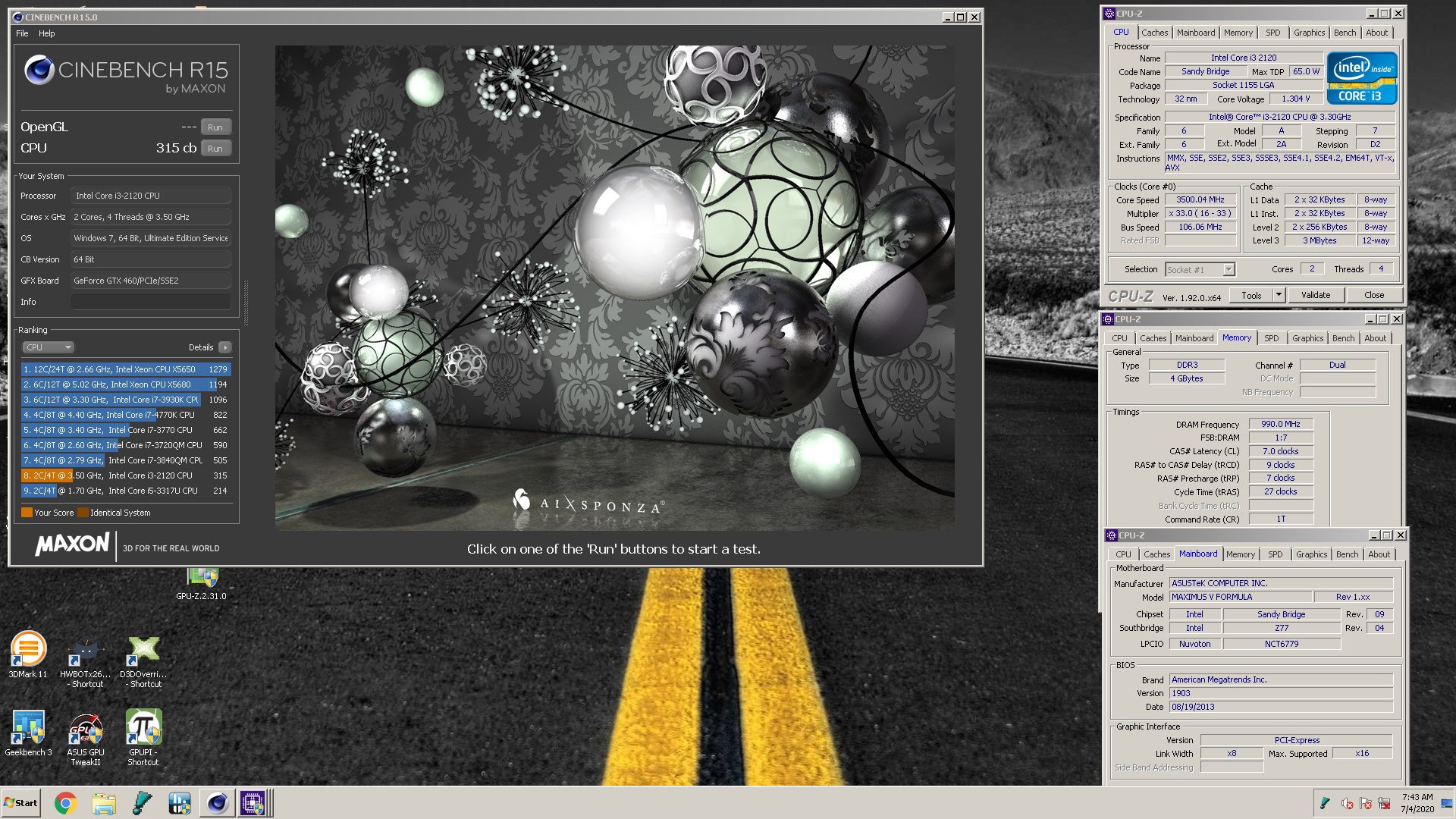Switch to Cinebench via its taskbar button
This screenshot has height=819, width=1456.
[x=218, y=803]
